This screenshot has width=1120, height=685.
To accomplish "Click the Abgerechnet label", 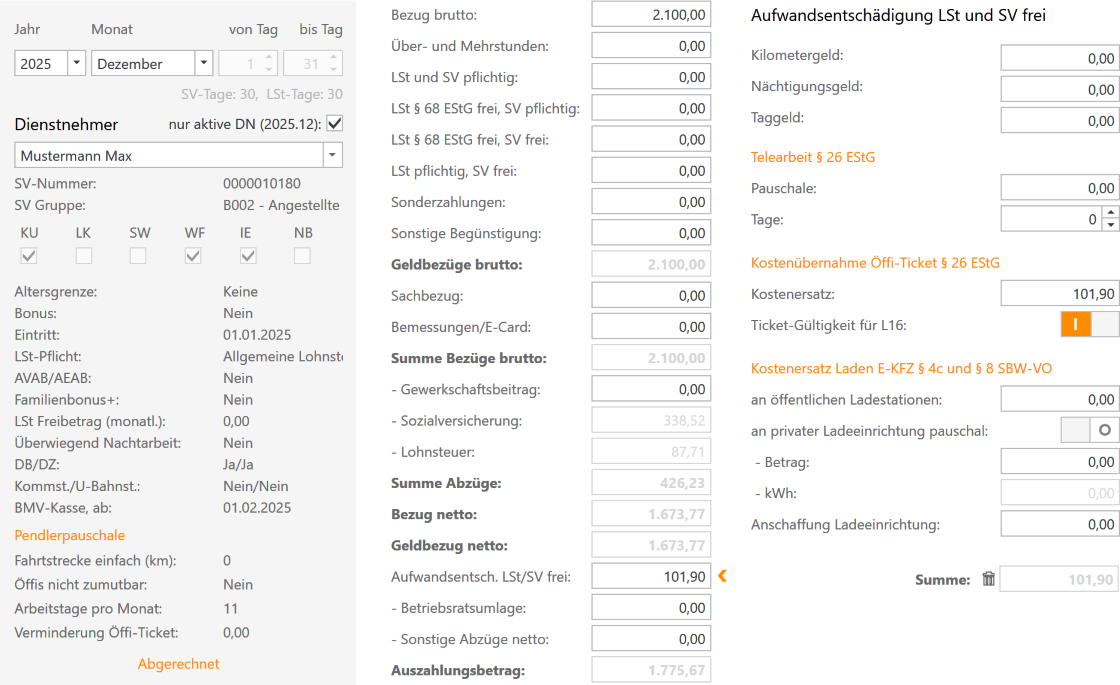I will click(178, 664).
